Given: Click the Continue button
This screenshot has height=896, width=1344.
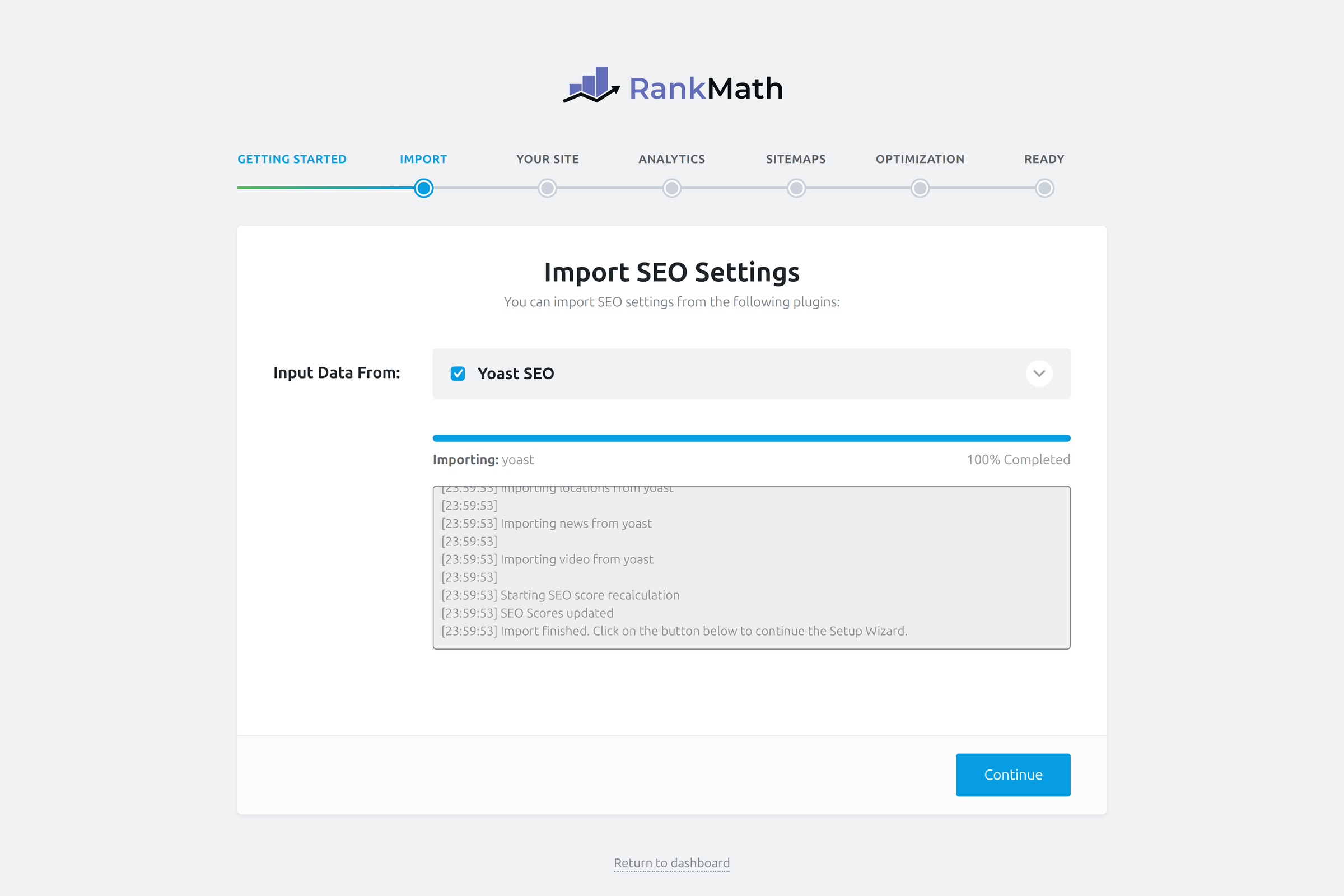Looking at the screenshot, I should point(1012,775).
